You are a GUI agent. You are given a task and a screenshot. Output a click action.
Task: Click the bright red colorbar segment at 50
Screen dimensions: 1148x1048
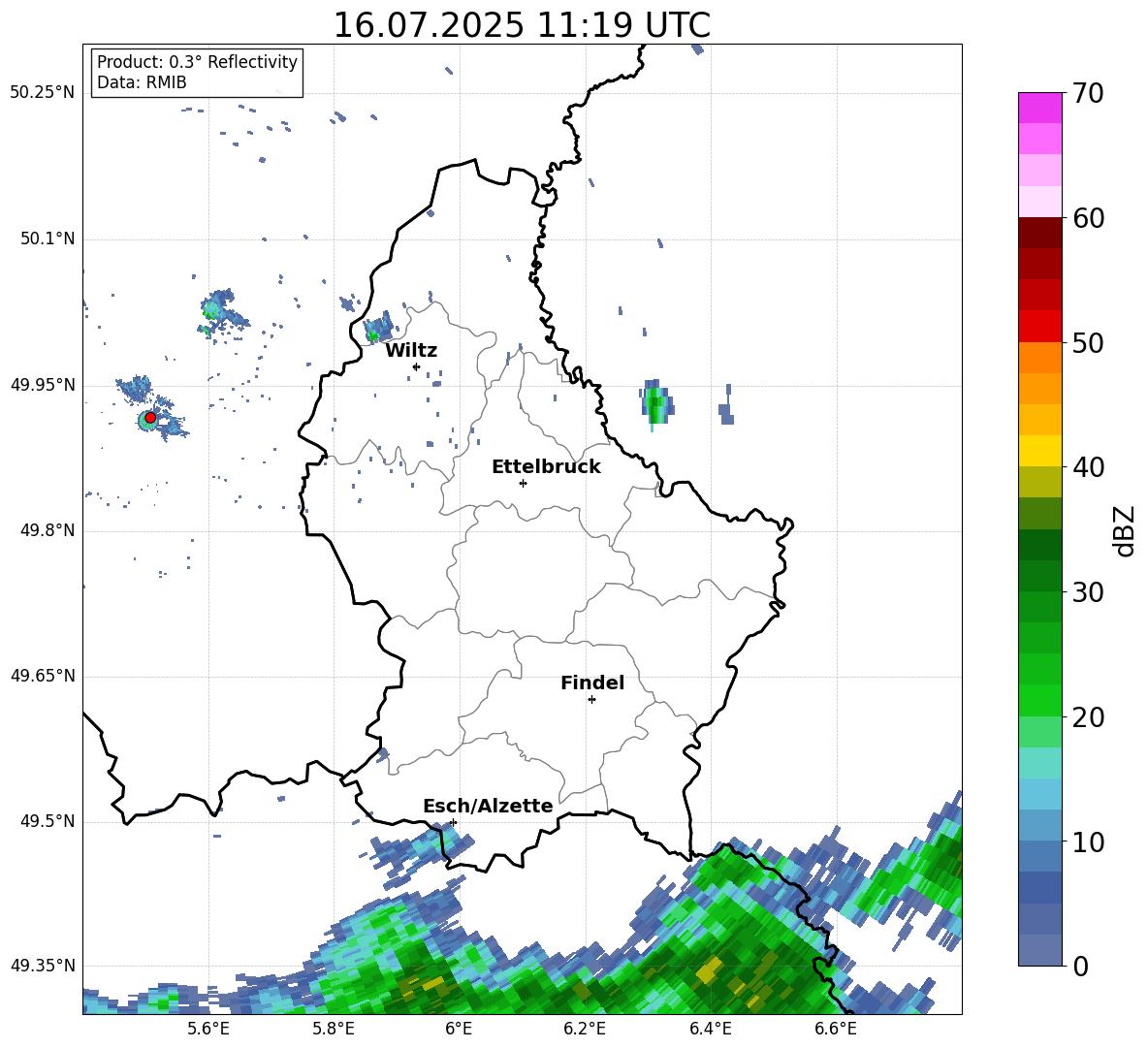pos(1039,327)
